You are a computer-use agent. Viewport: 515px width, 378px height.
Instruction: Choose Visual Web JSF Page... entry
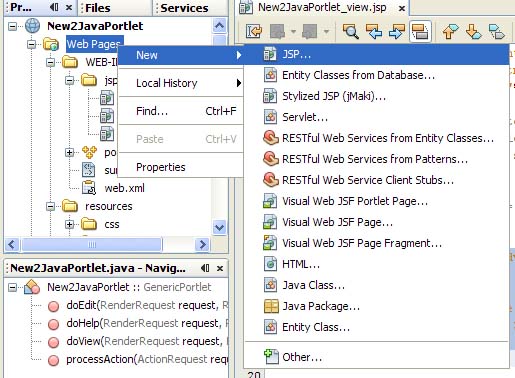[x=376, y=222]
